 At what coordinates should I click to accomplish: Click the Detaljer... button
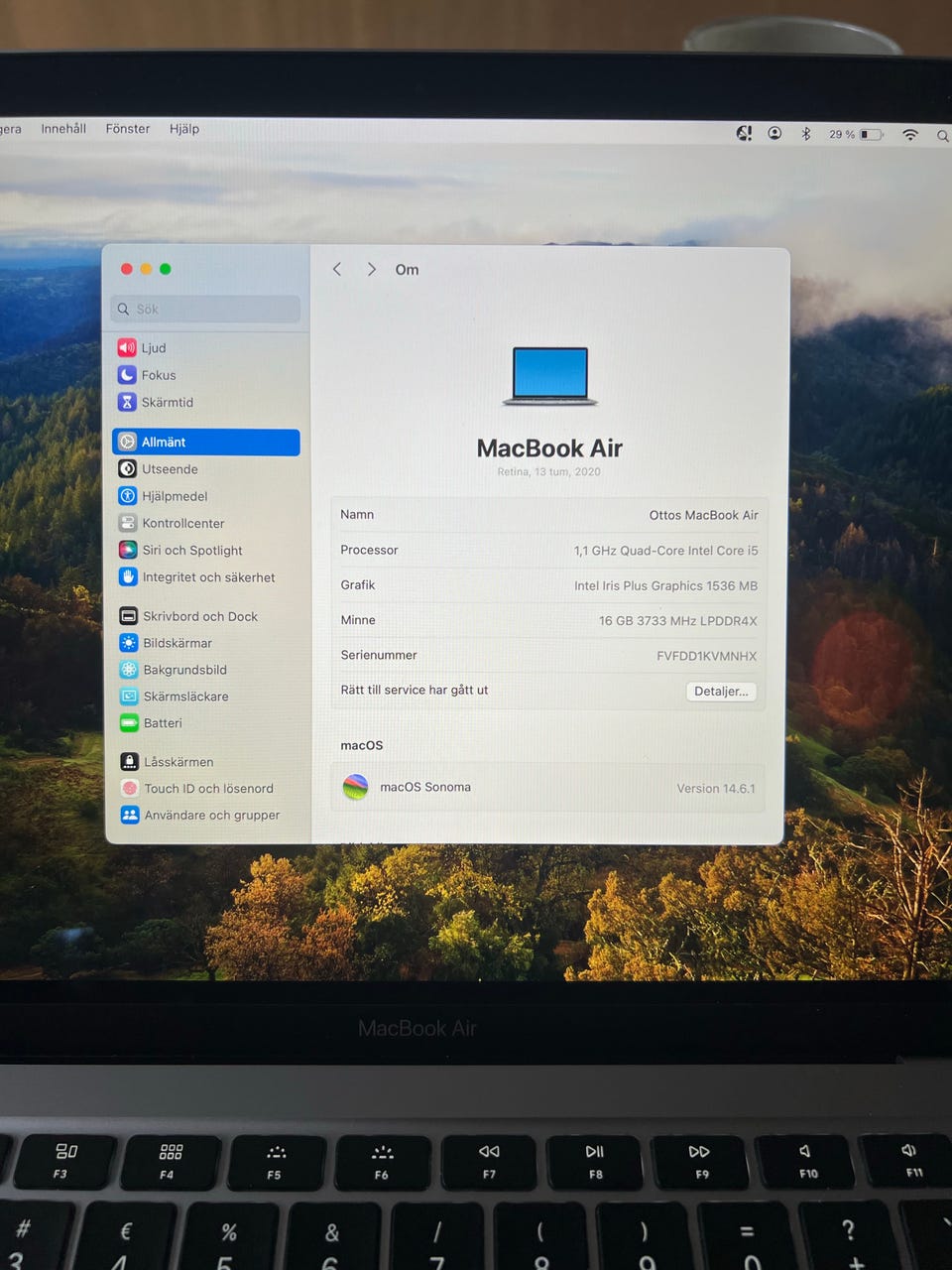tap(721, 692)
